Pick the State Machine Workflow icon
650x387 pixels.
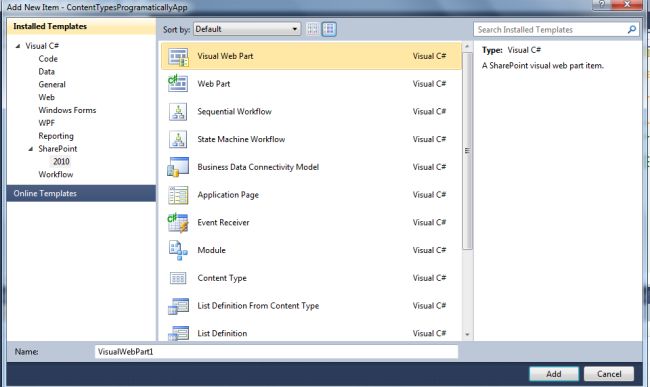coord(178,139)
